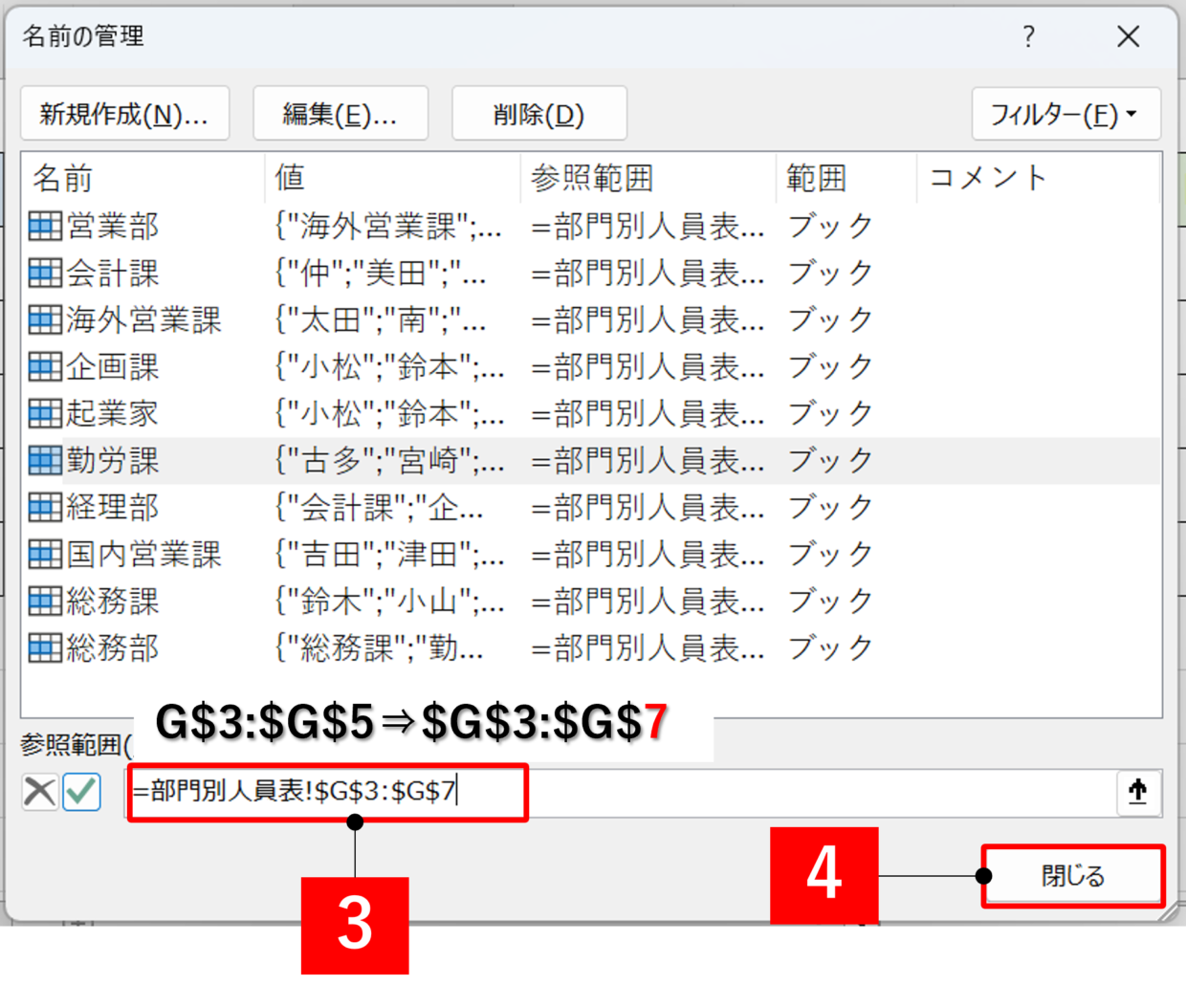
Task: Click the green checkmark to confirm reference edit
Action: [x=82, y=792]
